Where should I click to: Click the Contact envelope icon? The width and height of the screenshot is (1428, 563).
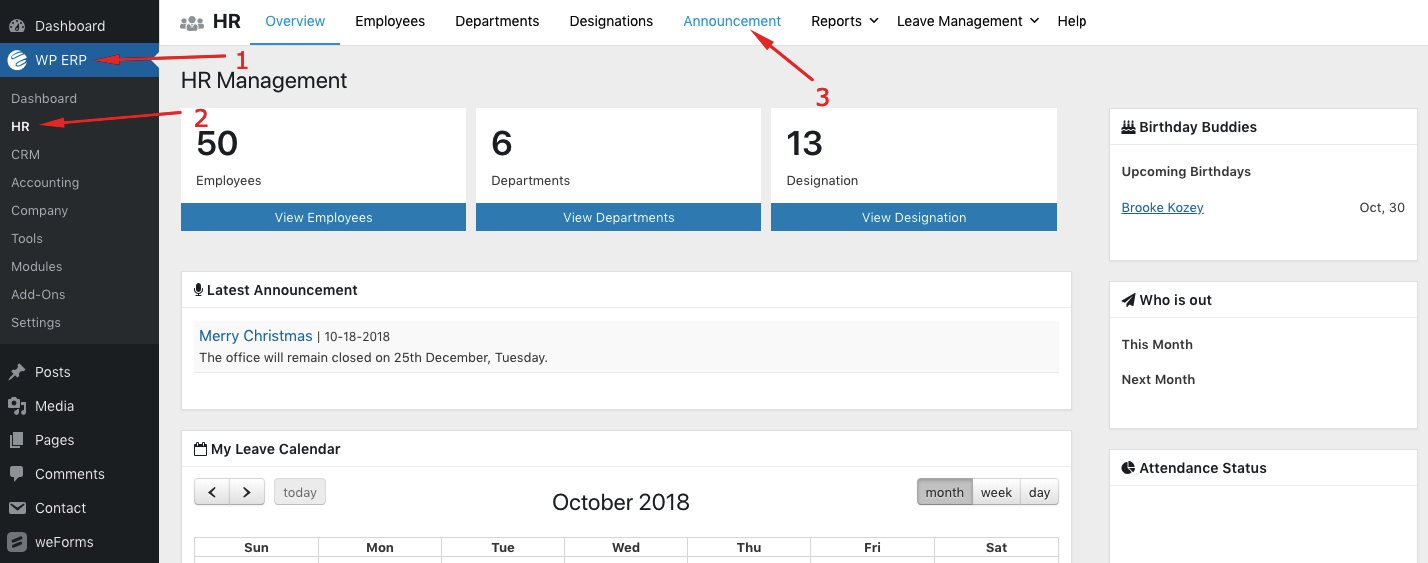coord(17,508)
